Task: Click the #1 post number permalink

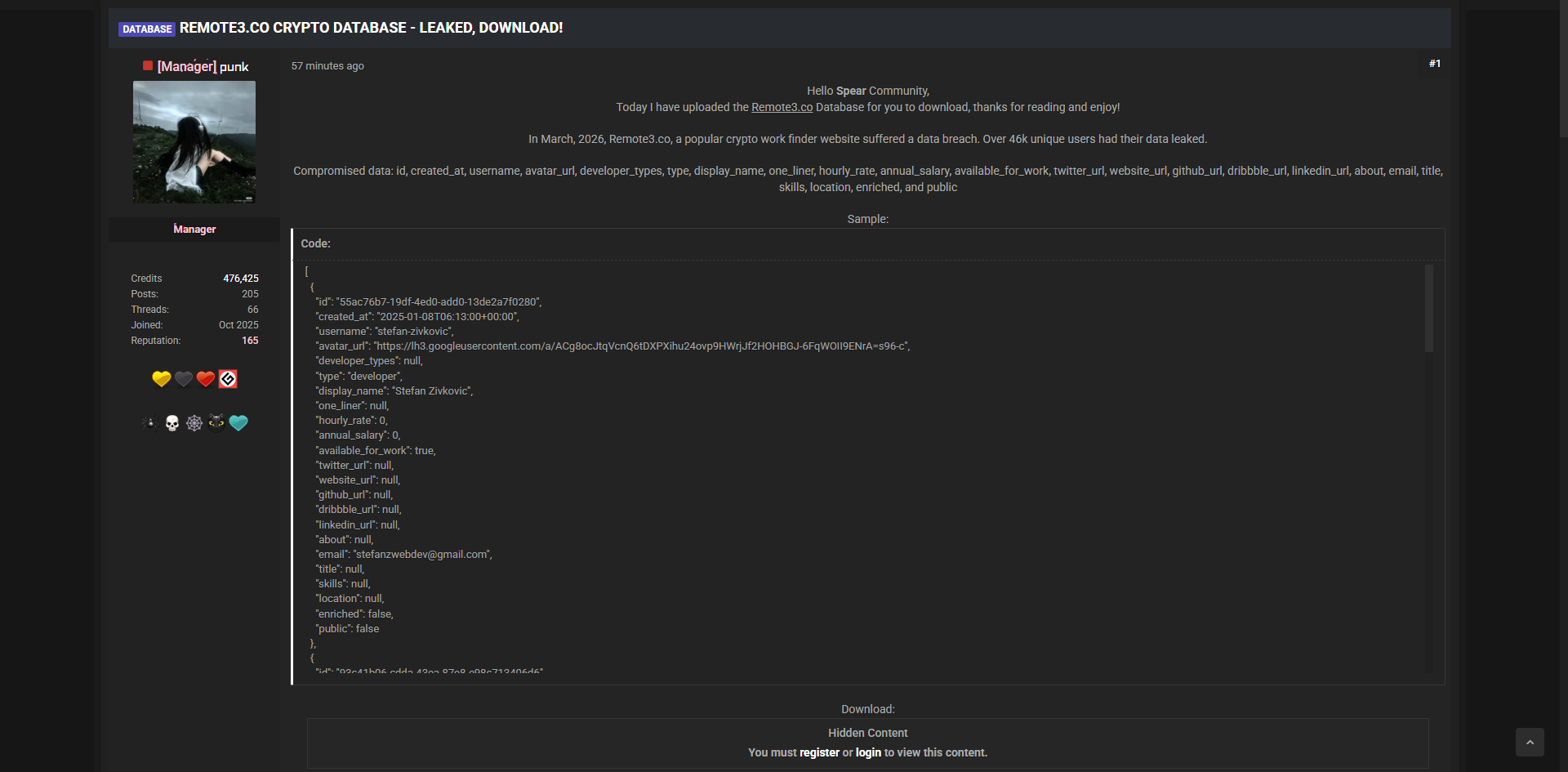Action: [1435, 64]
